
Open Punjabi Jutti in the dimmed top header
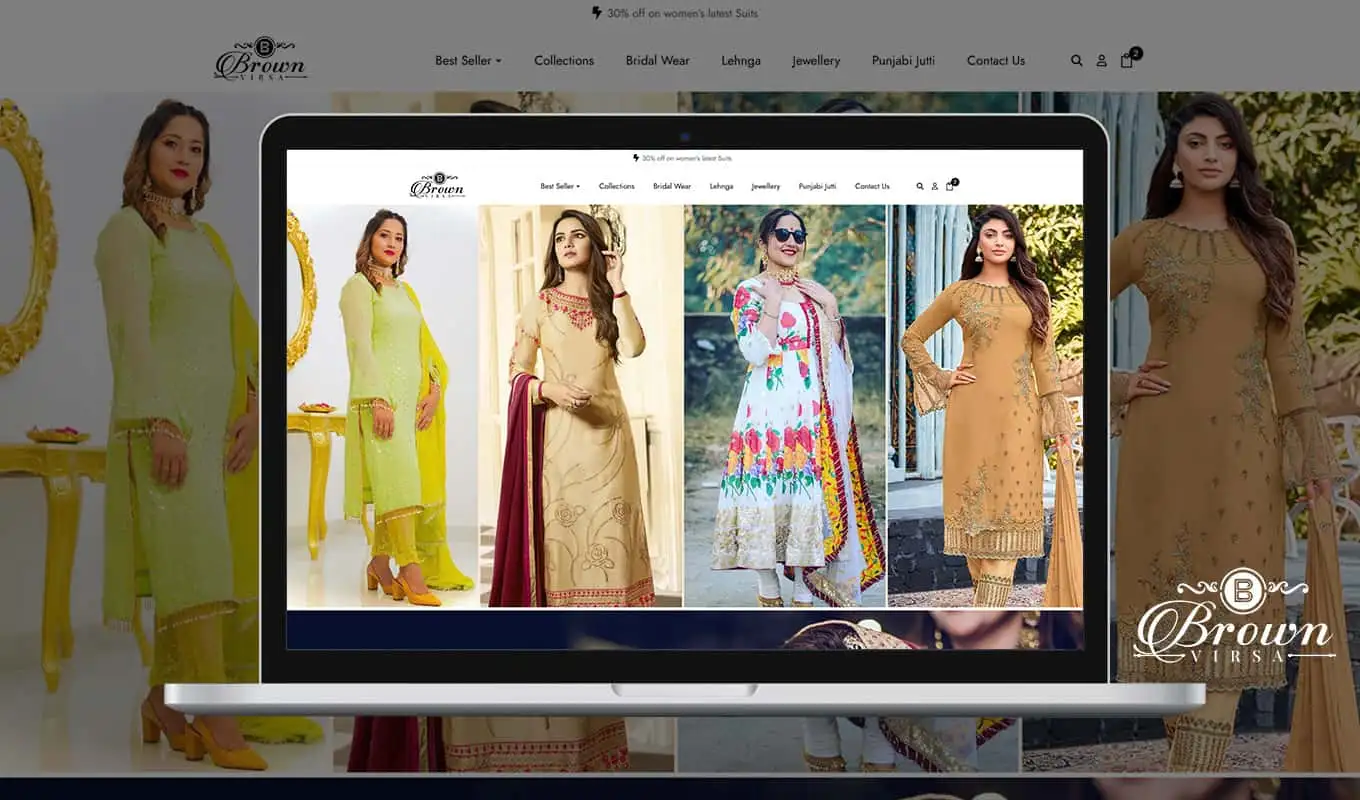click(x=903, y=61)
